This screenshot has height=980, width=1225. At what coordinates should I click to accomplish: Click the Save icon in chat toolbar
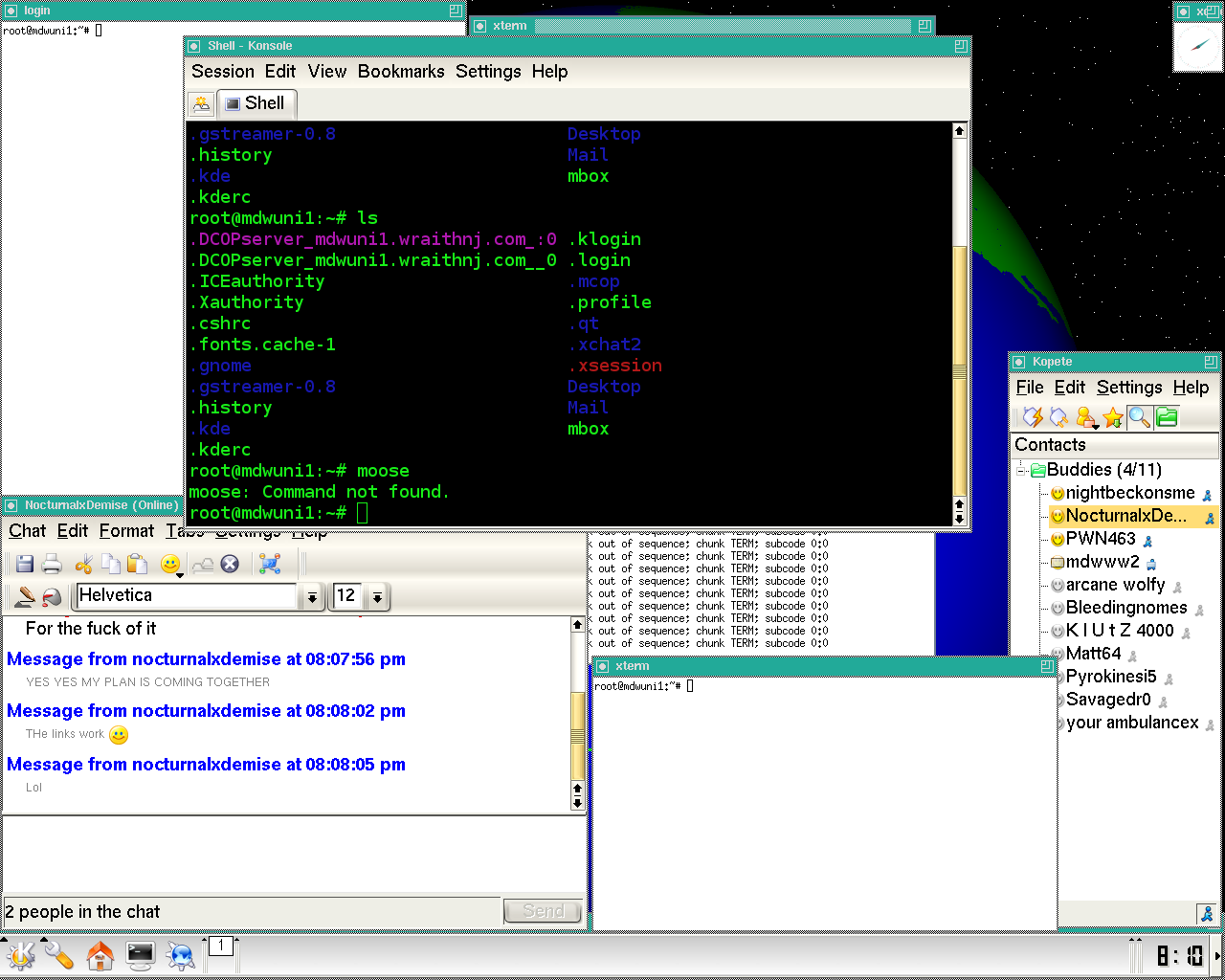[x=25, y=564]
